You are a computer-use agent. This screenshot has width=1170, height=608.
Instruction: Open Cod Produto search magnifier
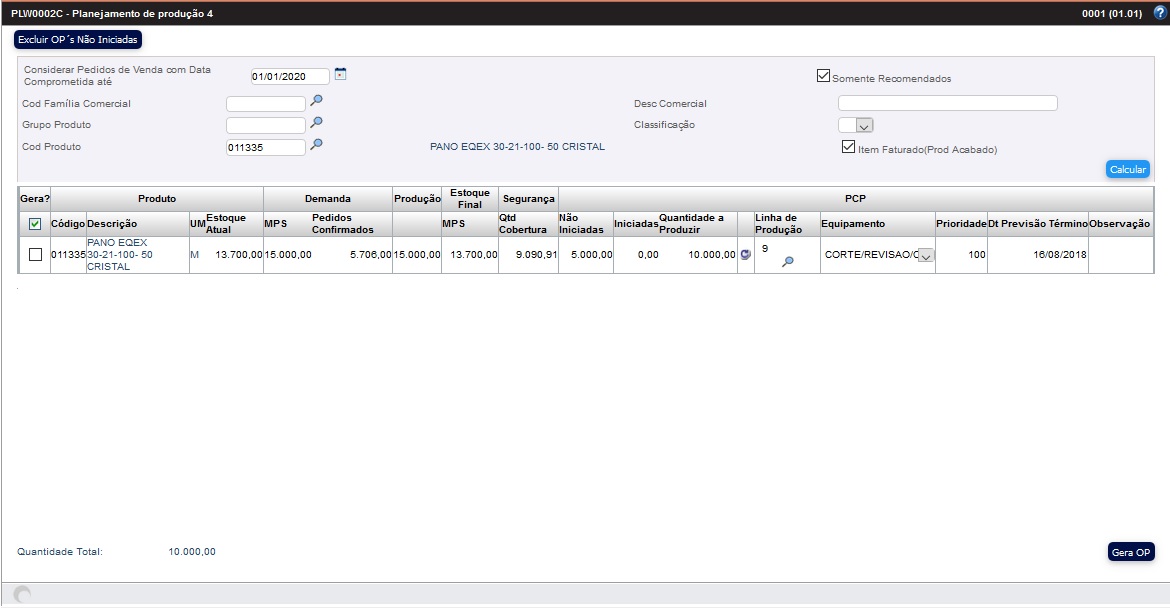pyautogui.click(x=316, y=145)
